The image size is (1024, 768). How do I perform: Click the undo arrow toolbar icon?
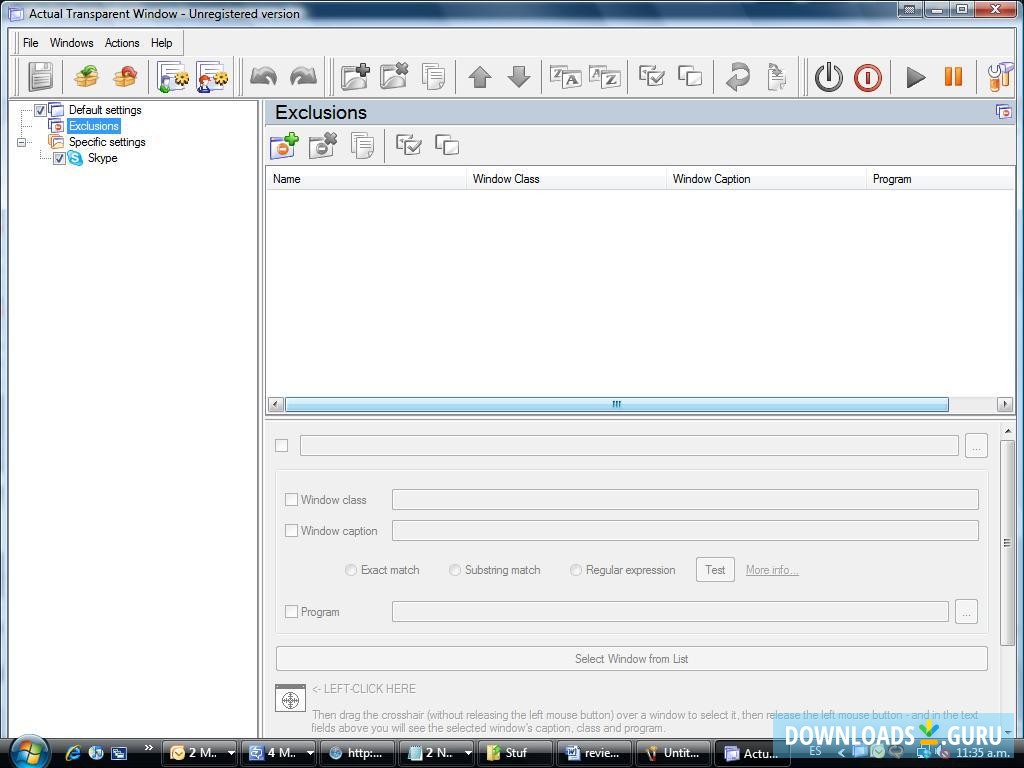pyautogui.click(x=264, y=77)
